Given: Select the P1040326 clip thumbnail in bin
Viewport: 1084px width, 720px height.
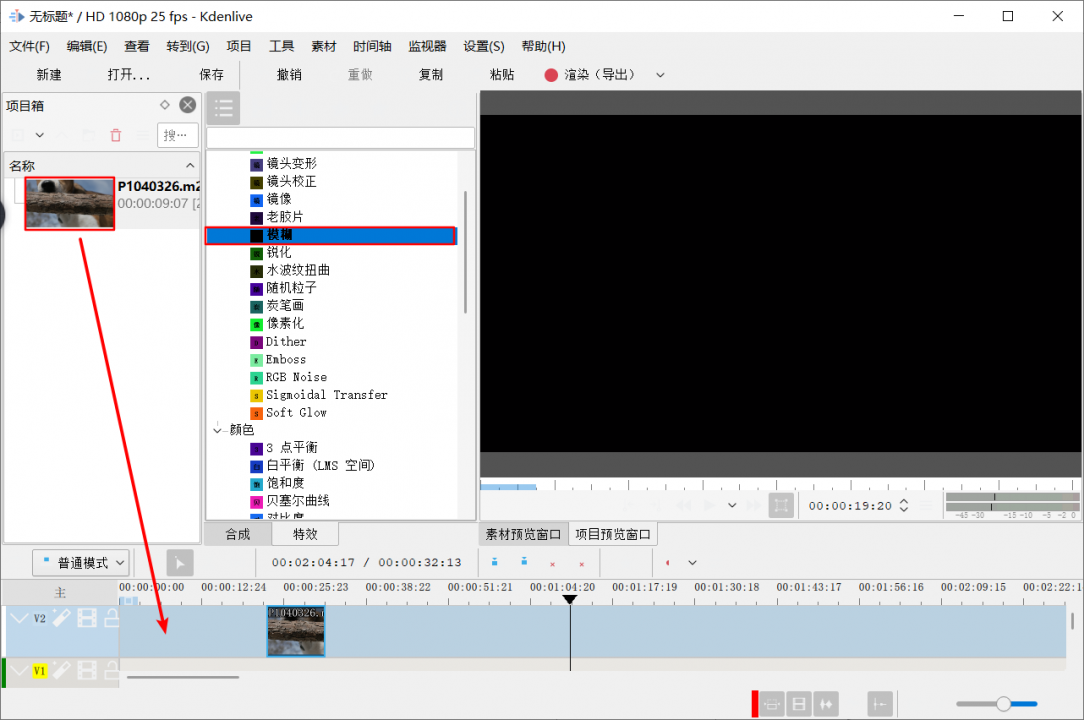Looking at the screenshot, I should coord(70,204).
